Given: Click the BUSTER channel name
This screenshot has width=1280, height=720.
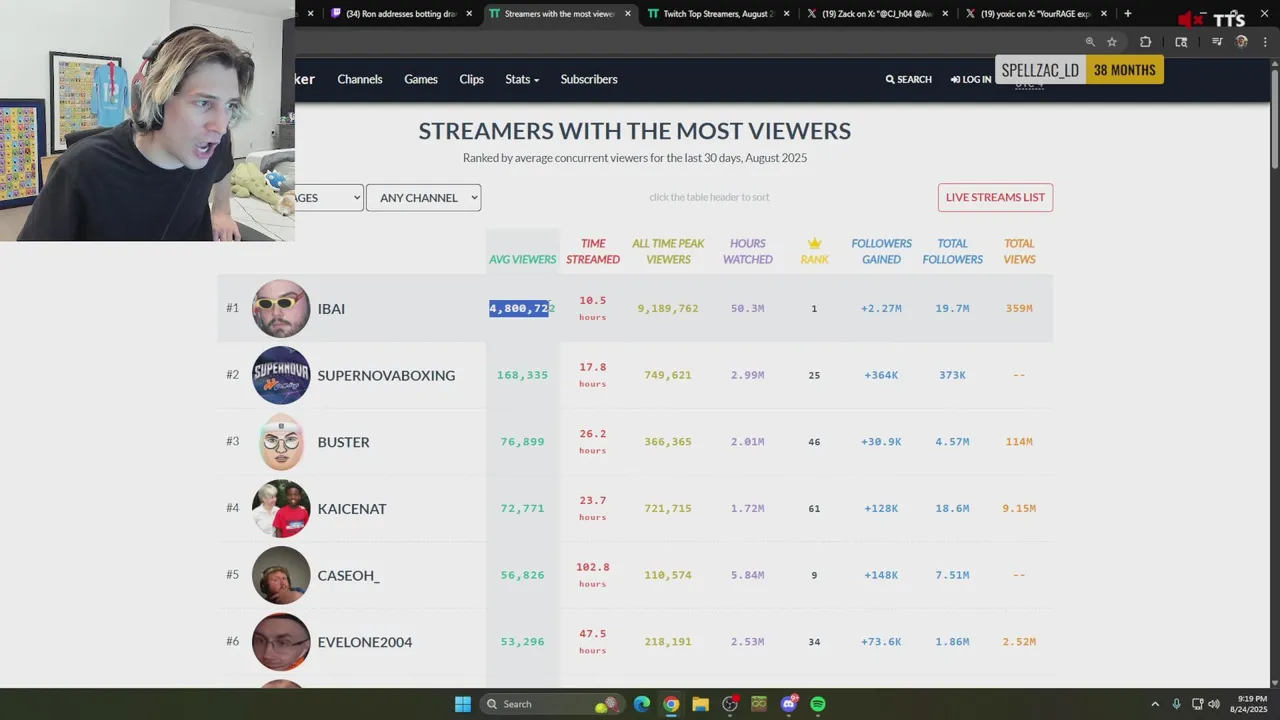Looking at the screenshot, I should tap(343, 442).
